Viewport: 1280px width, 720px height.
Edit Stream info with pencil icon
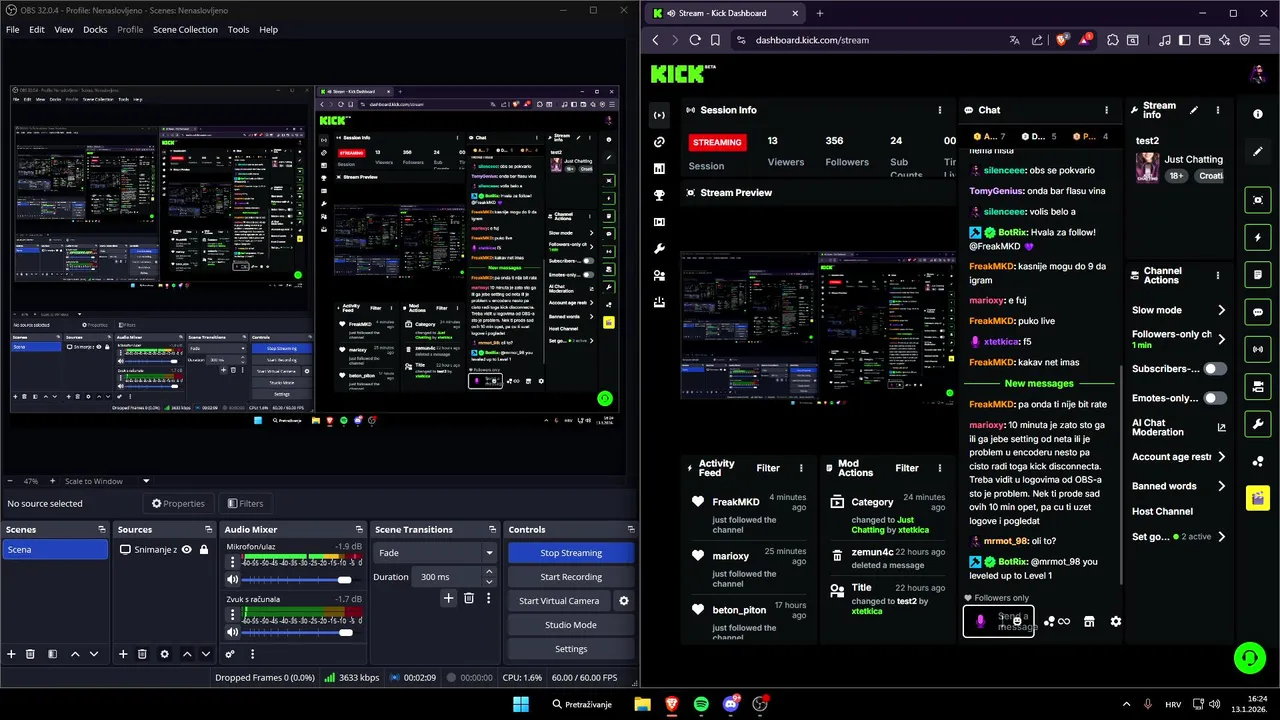click(1194, 110)
